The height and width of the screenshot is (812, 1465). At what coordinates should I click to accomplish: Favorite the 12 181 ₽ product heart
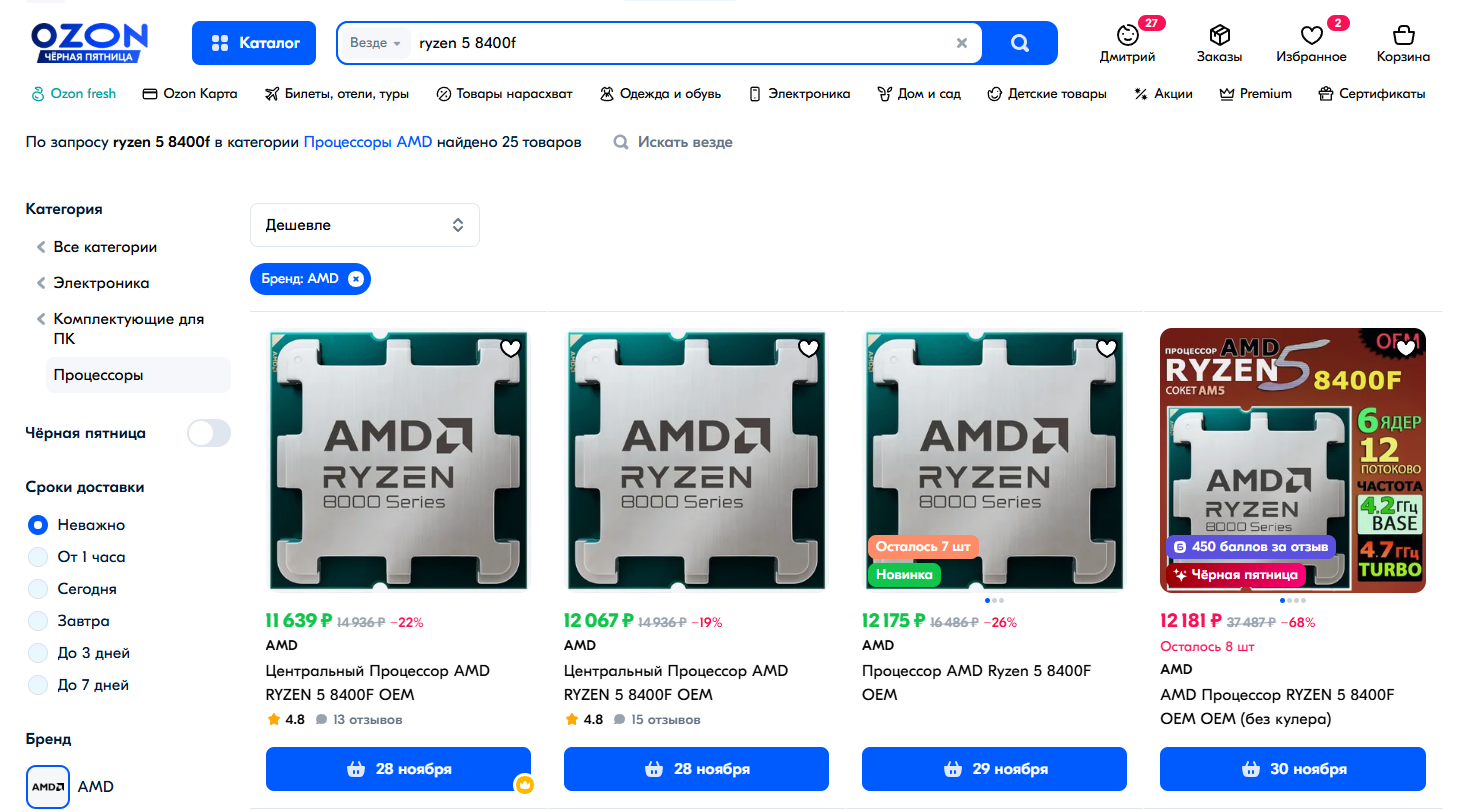coord(1405,348)
